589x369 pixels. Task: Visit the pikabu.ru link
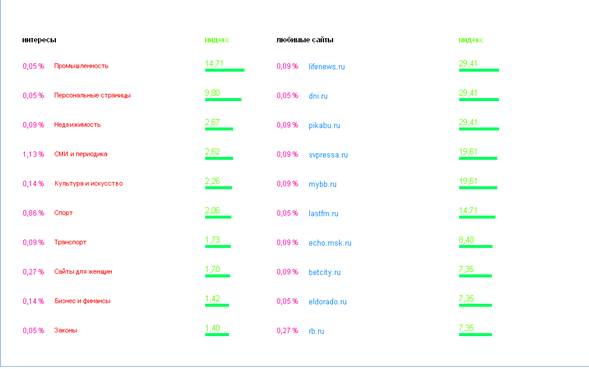tap(324, 125)
